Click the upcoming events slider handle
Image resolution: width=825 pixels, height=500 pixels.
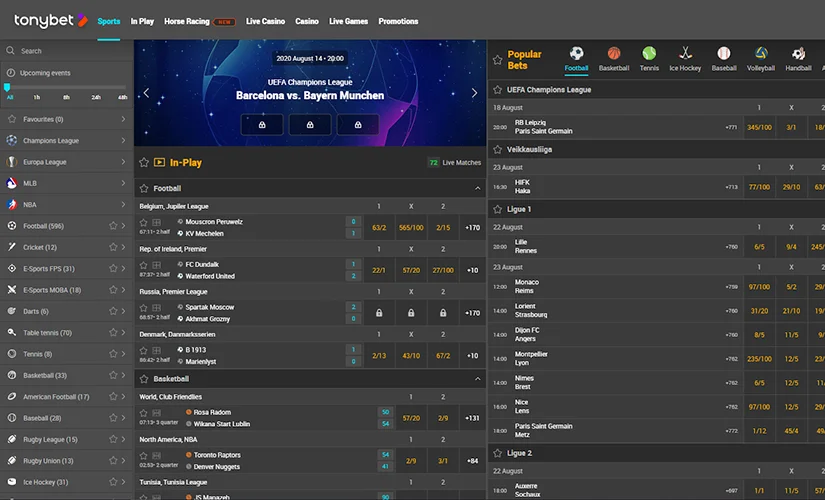click(7, 87)
